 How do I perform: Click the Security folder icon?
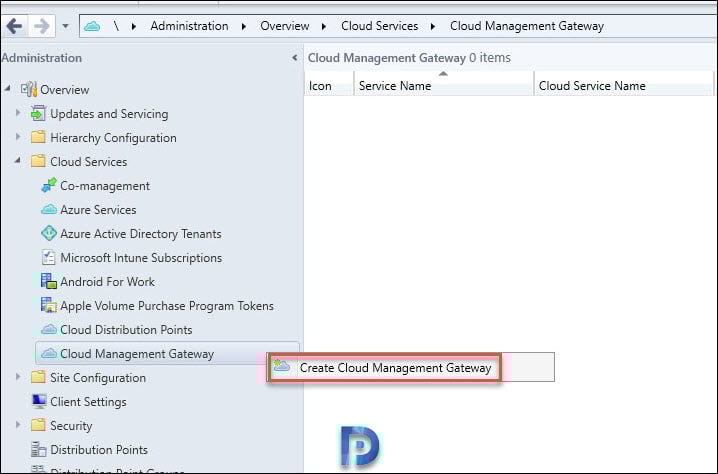[x=38, y=425]
